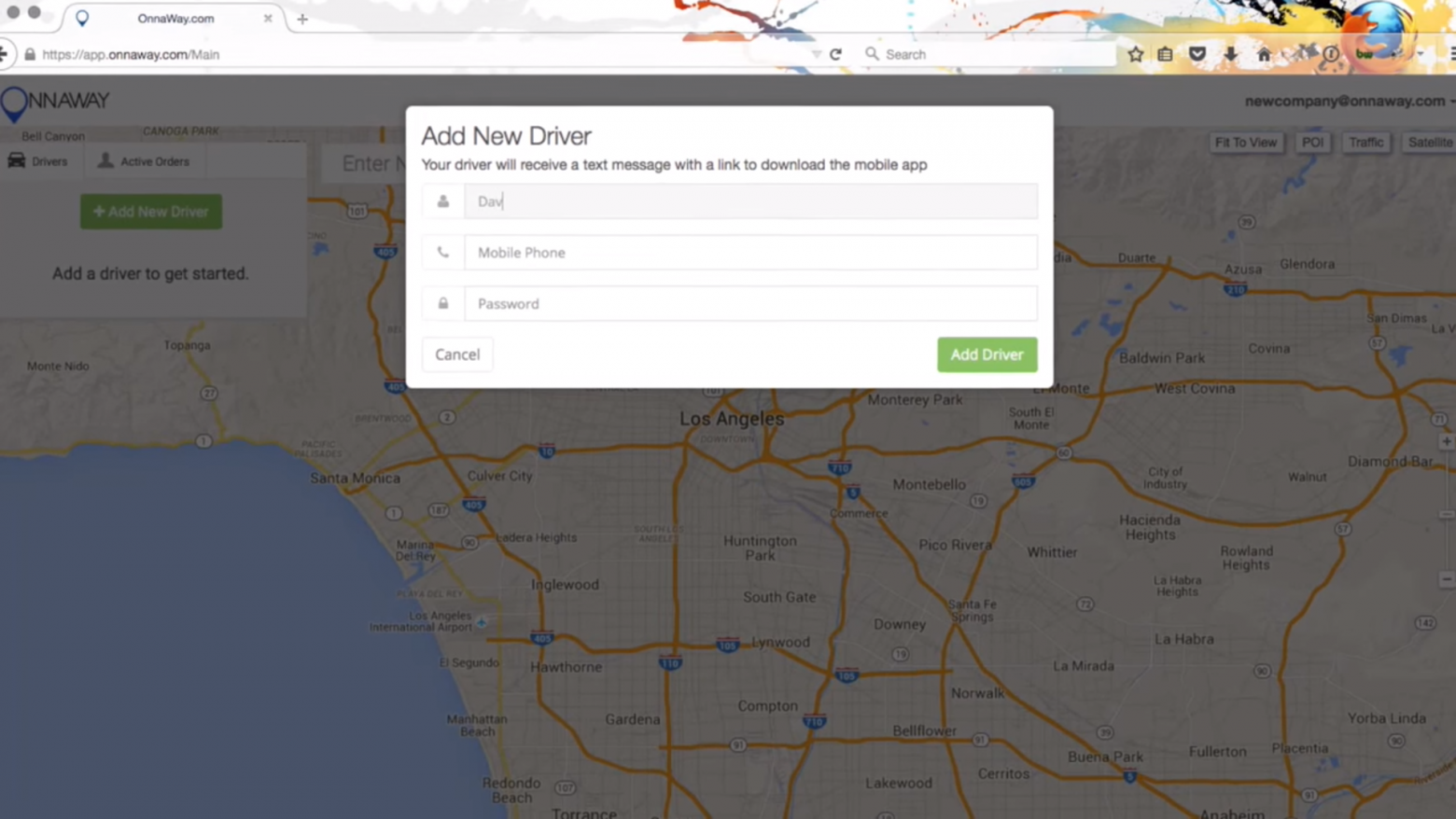Cancel the Add New Driver dialog
Image resolution: width=1456 pixels, height=819 pixels.
[x=457, y=354]
